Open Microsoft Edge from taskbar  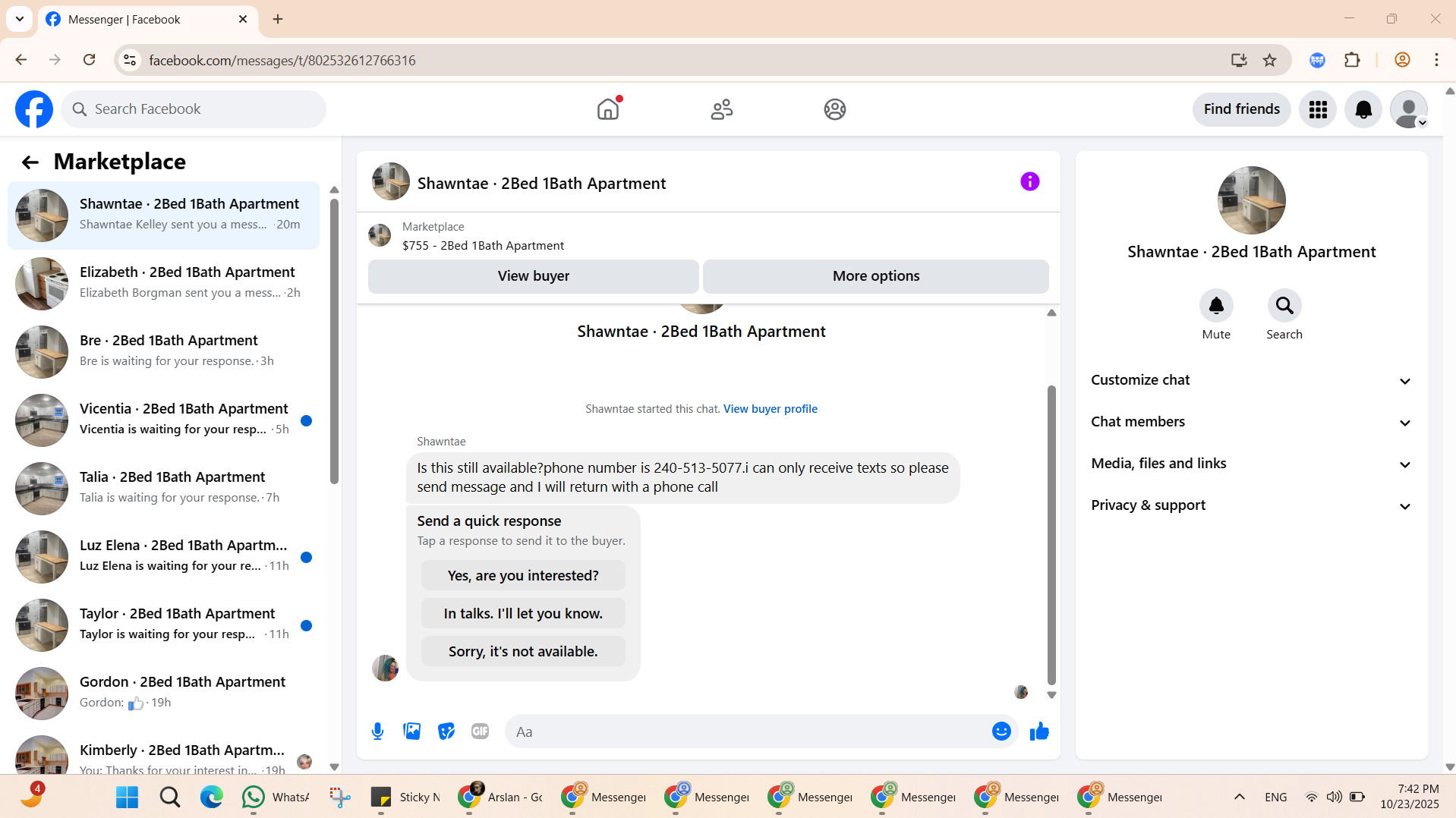click(211, 797)
